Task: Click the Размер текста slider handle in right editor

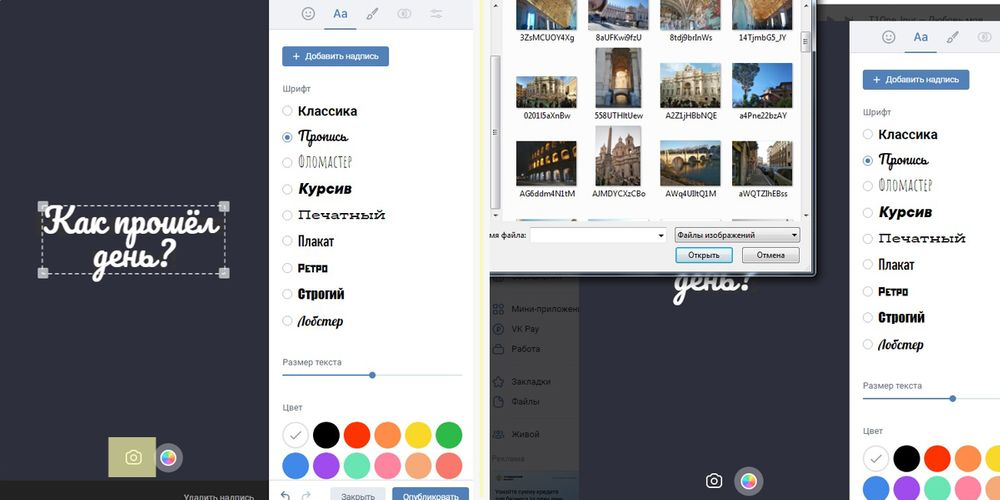Action: (953, 399)
